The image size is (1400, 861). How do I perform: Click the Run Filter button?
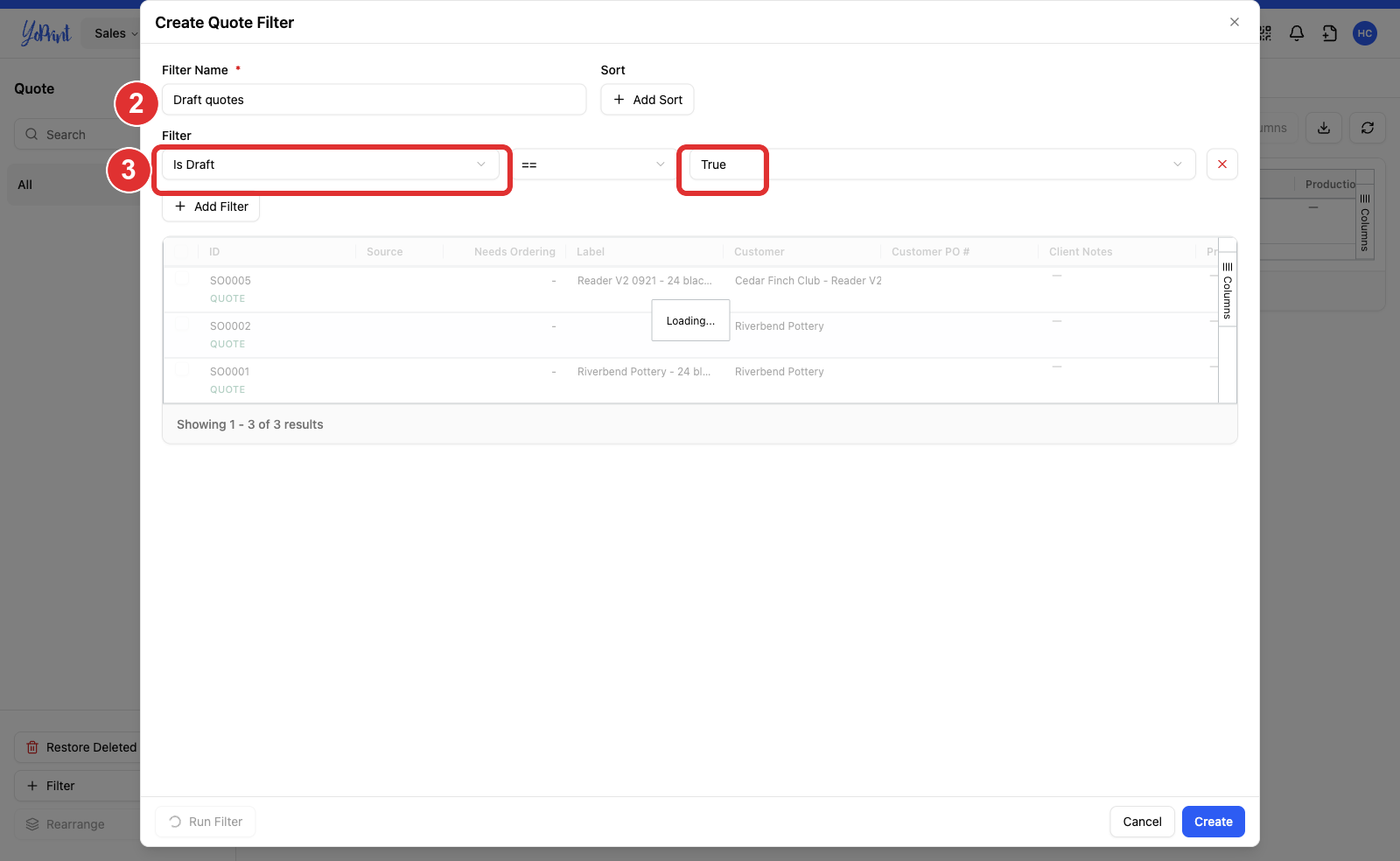206,822
